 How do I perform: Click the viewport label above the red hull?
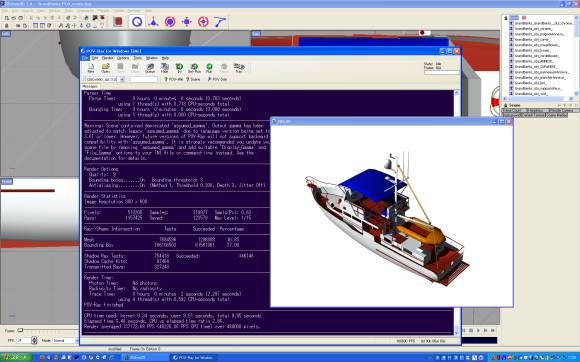pyautogui.click(x=256, y=34)
